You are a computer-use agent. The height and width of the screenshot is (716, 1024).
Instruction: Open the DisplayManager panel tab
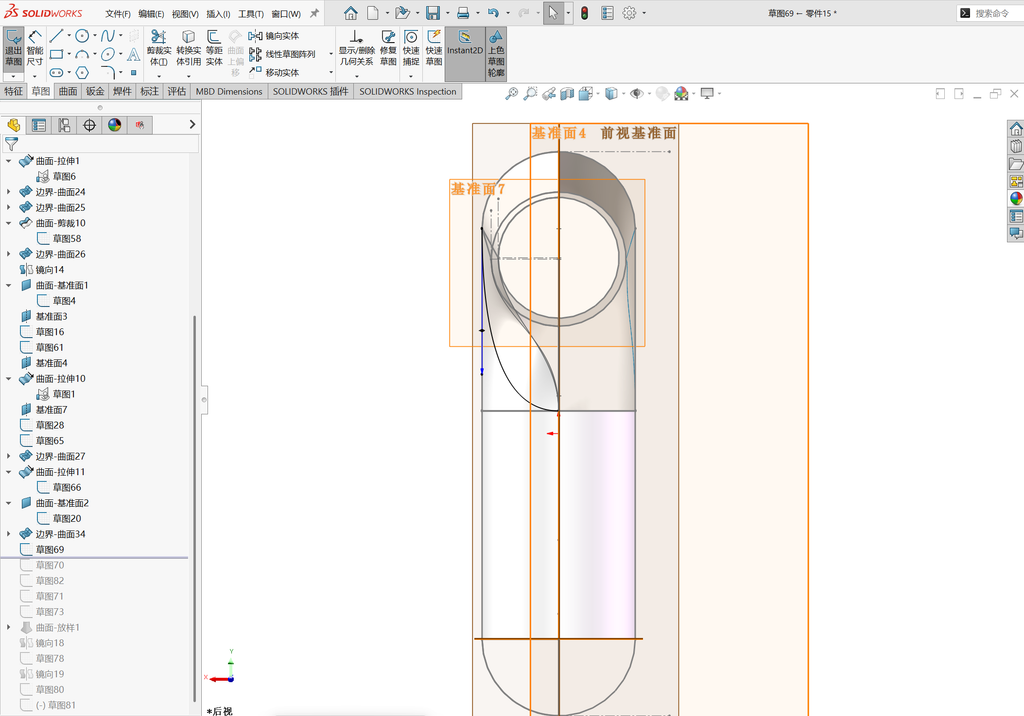[115, 125]
